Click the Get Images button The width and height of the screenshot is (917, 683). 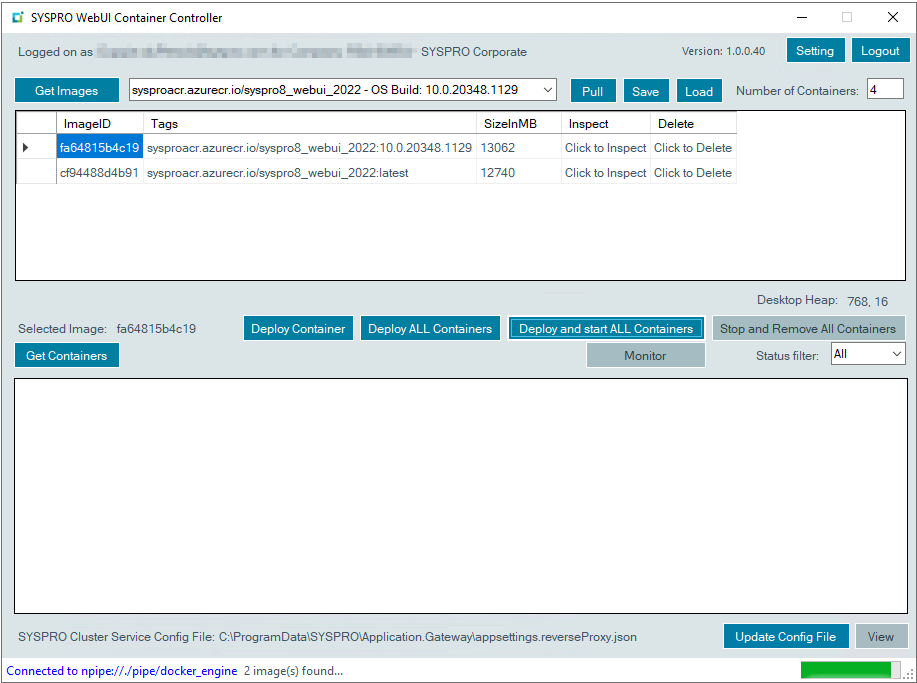(67, 91)
